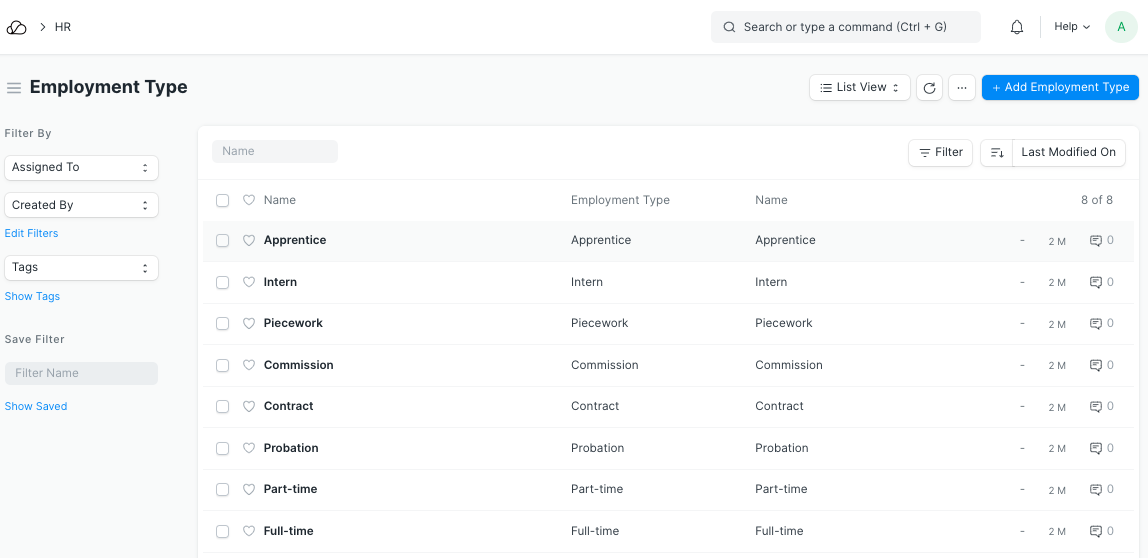Check the select-all checkbox in header

click(x=222, y=200)
